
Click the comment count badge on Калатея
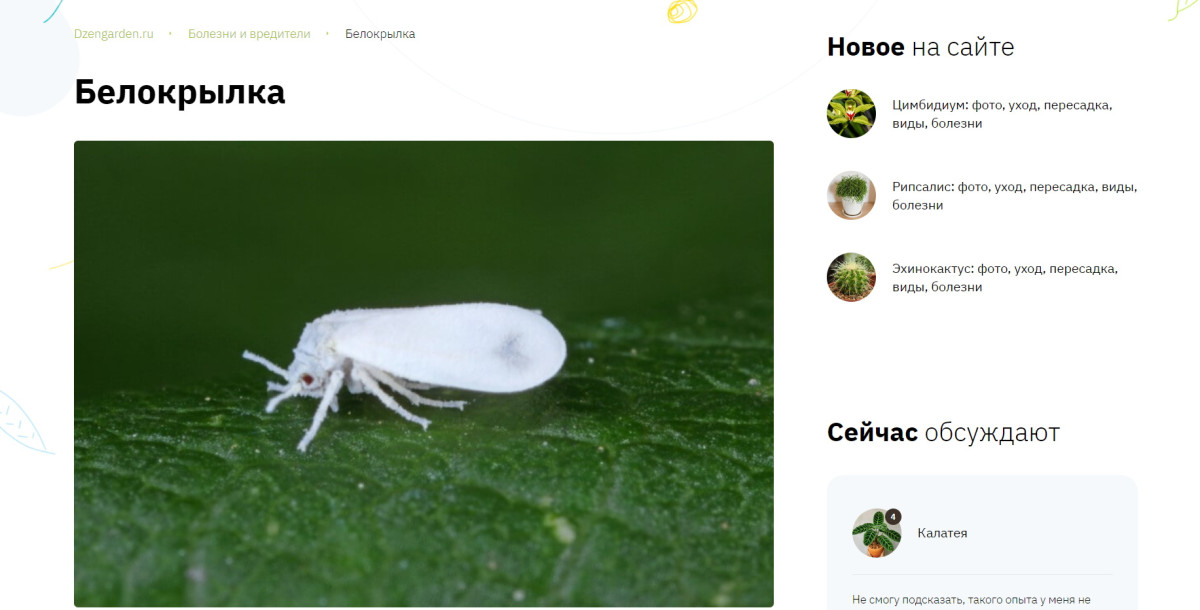pyautogui.click(x=893, y=516)
